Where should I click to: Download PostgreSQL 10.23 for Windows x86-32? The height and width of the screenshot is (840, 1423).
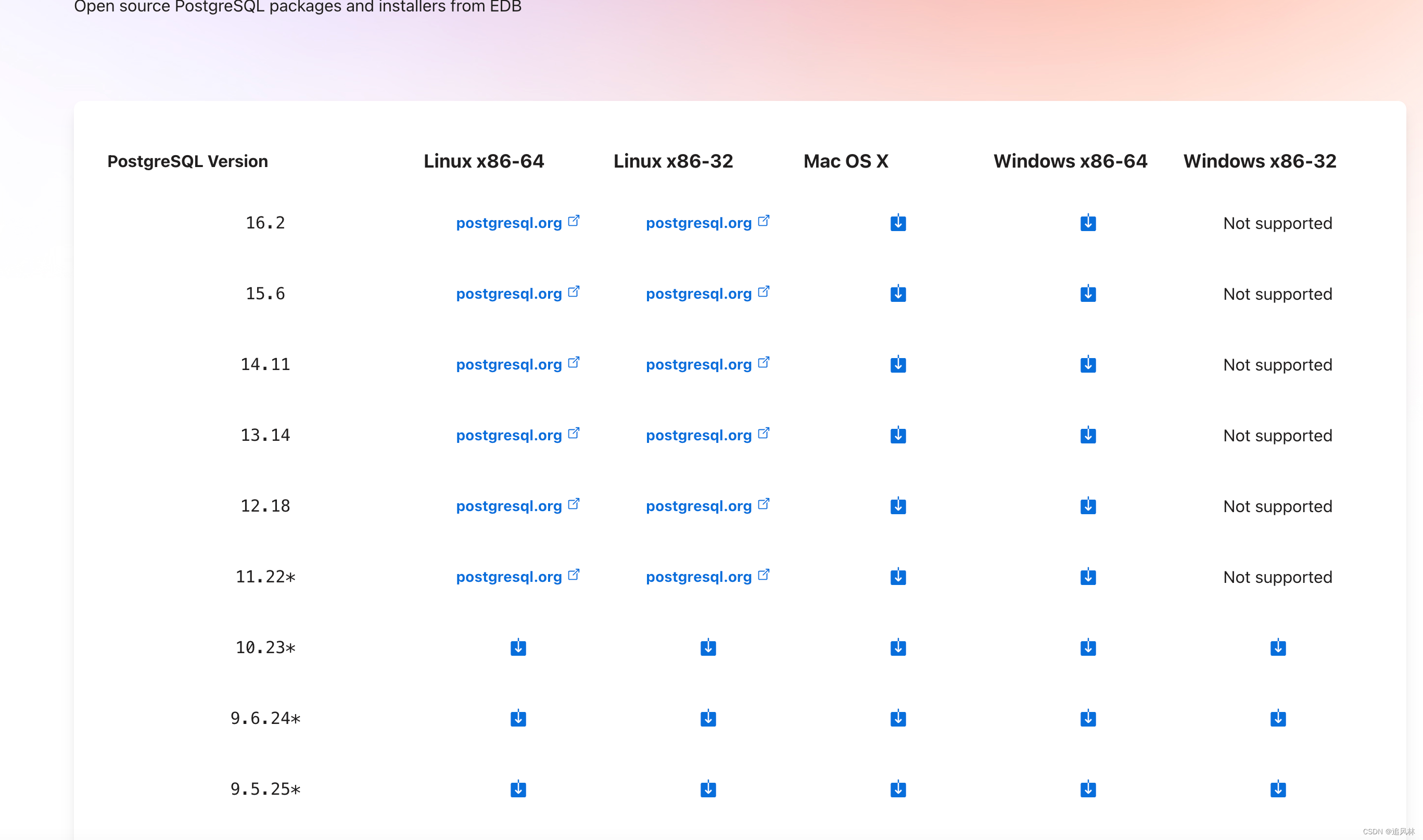(1278, 647)
